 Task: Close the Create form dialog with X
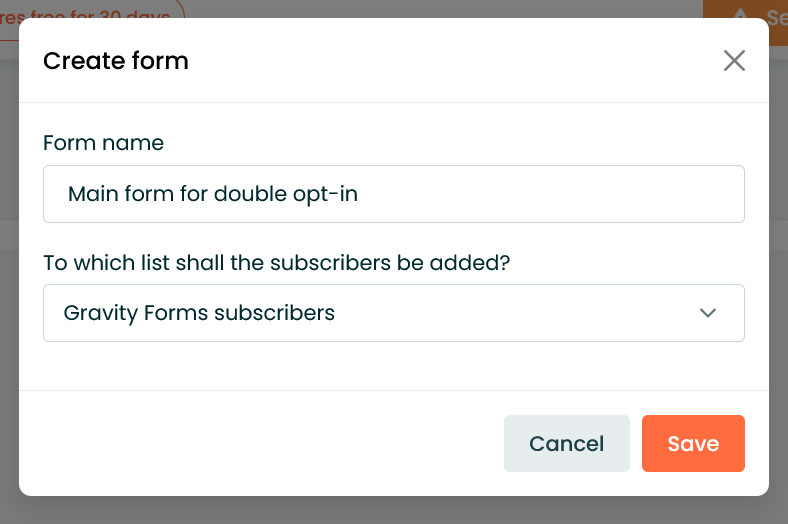(x=734, y=60)
